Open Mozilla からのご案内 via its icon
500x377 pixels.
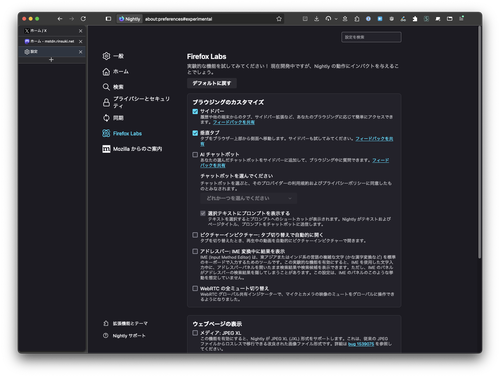point(106,149)
